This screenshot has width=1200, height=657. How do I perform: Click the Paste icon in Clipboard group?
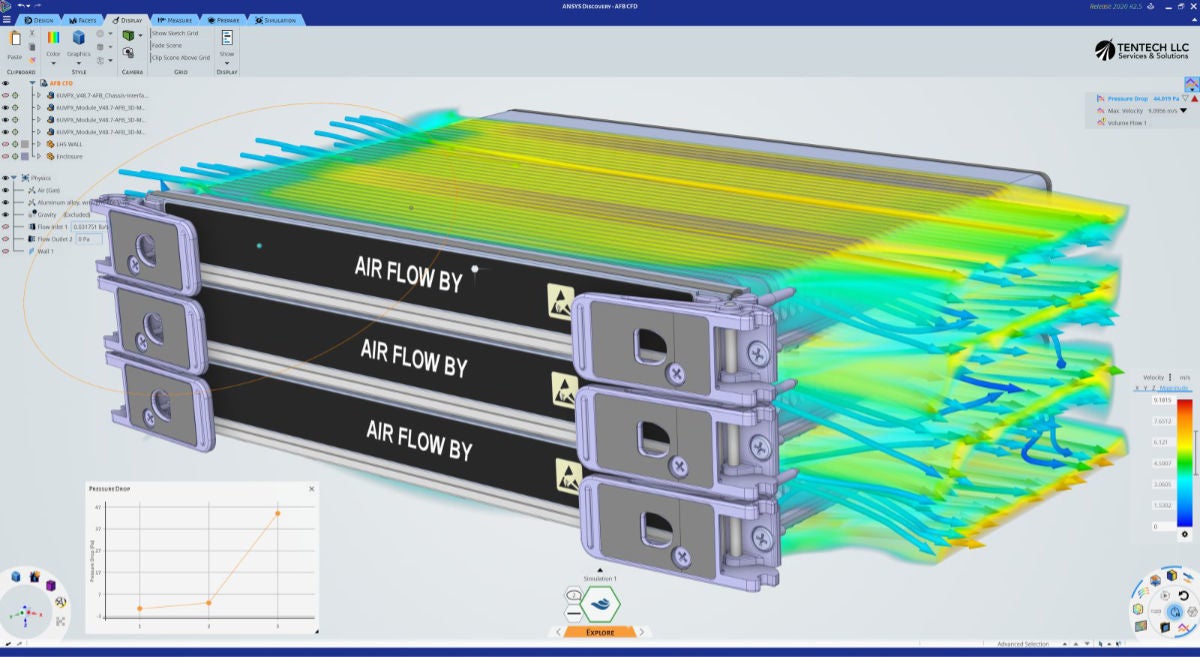(15, 38)
